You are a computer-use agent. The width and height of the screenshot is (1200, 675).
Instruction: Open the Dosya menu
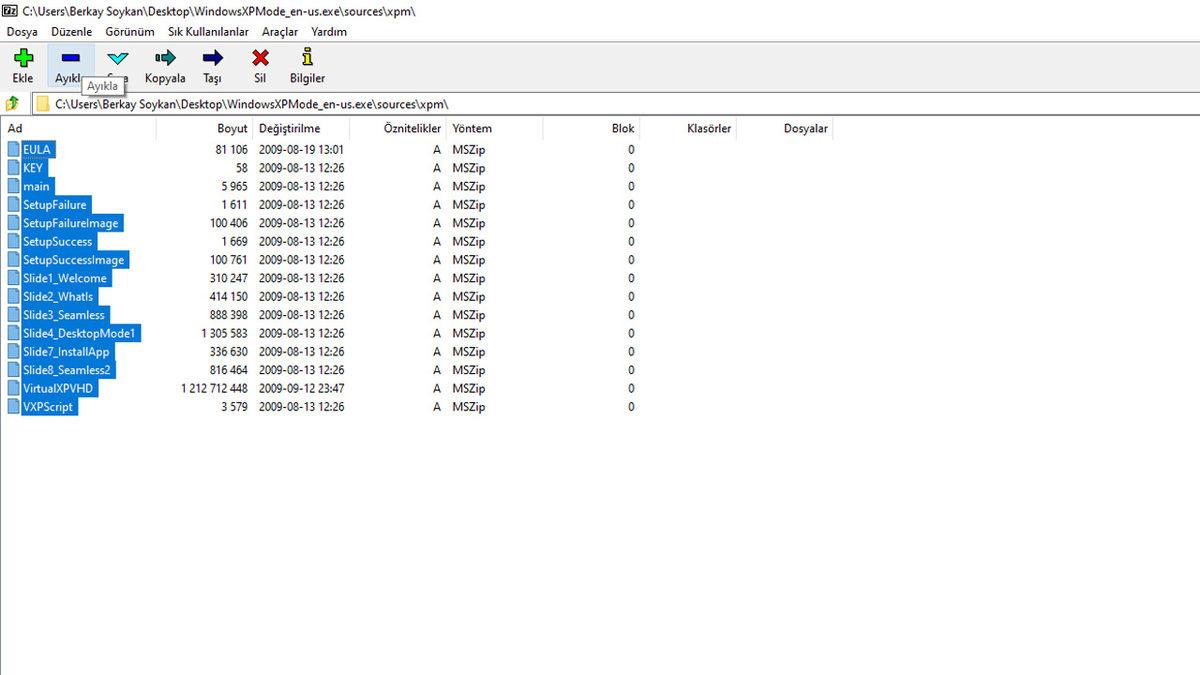pyautogui.click(x=22, y=32)
